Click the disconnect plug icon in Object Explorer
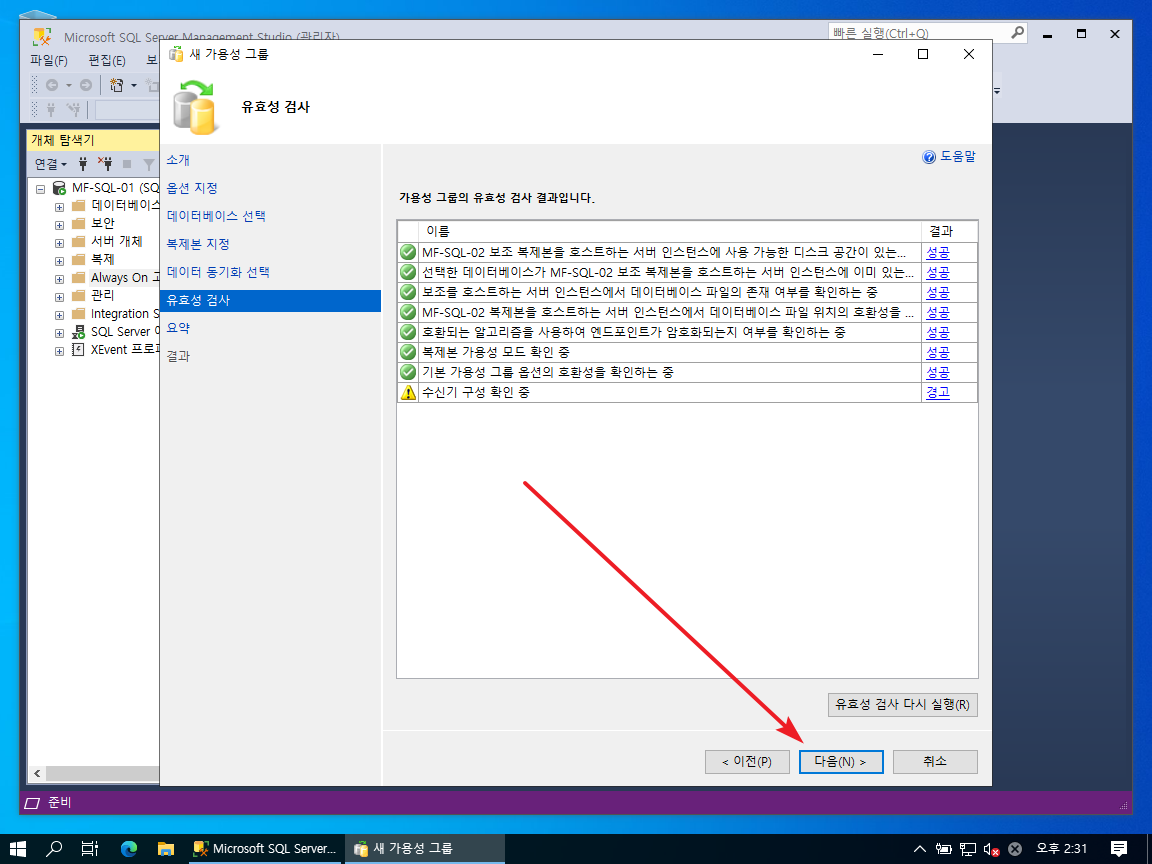The height and width of the screenshot is (864, 1152). 105,163
